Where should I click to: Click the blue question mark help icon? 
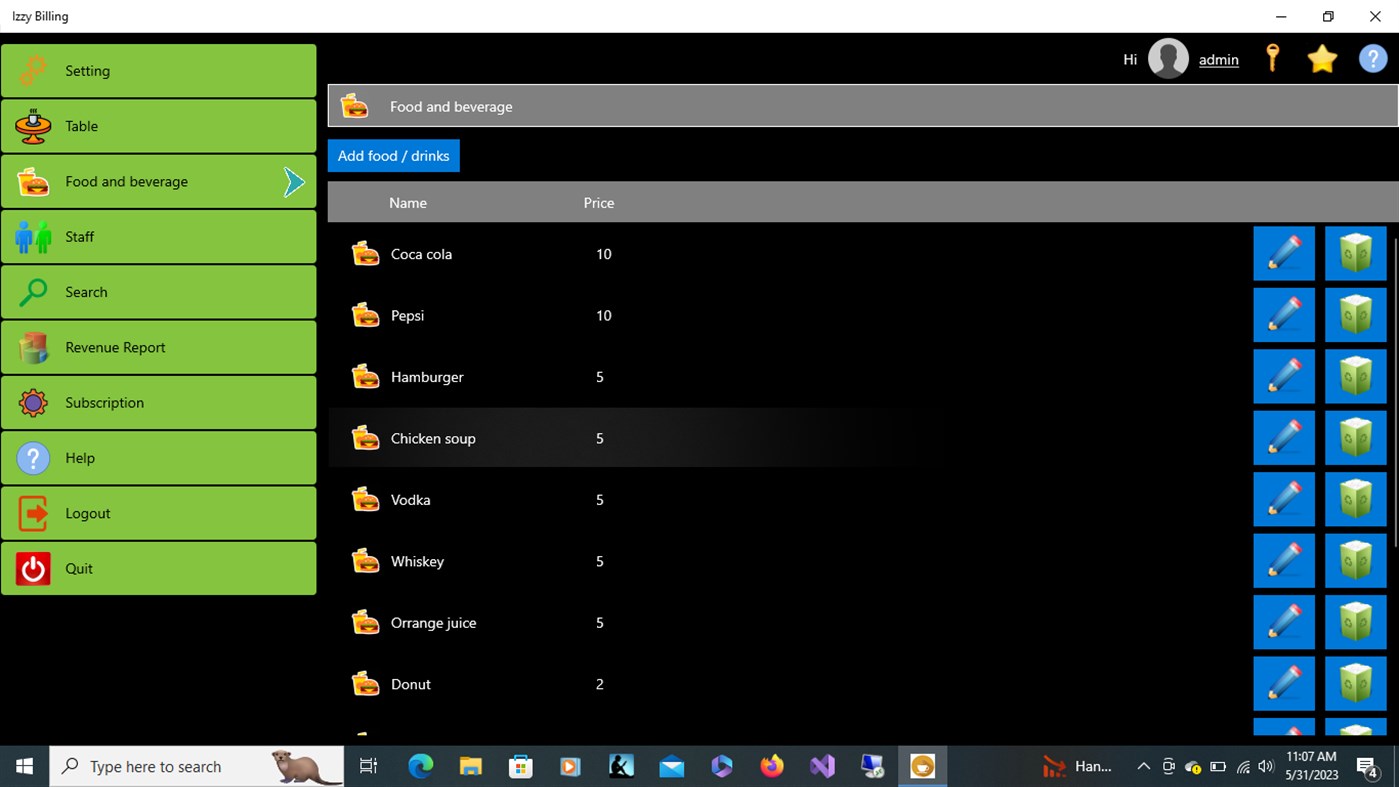coord(1372,58)
